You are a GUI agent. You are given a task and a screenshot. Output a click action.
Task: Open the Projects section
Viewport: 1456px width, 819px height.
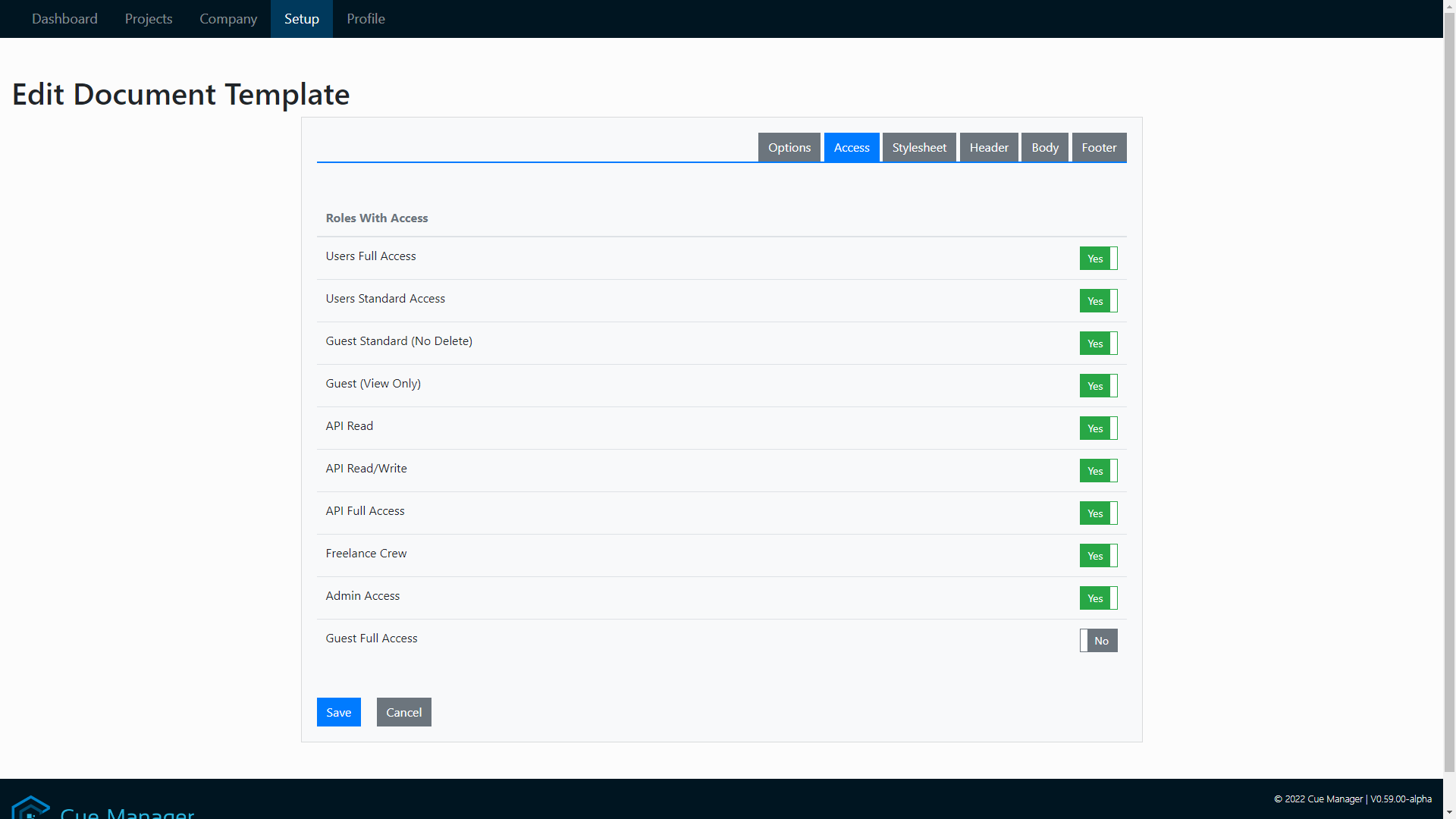click(148, 18)
